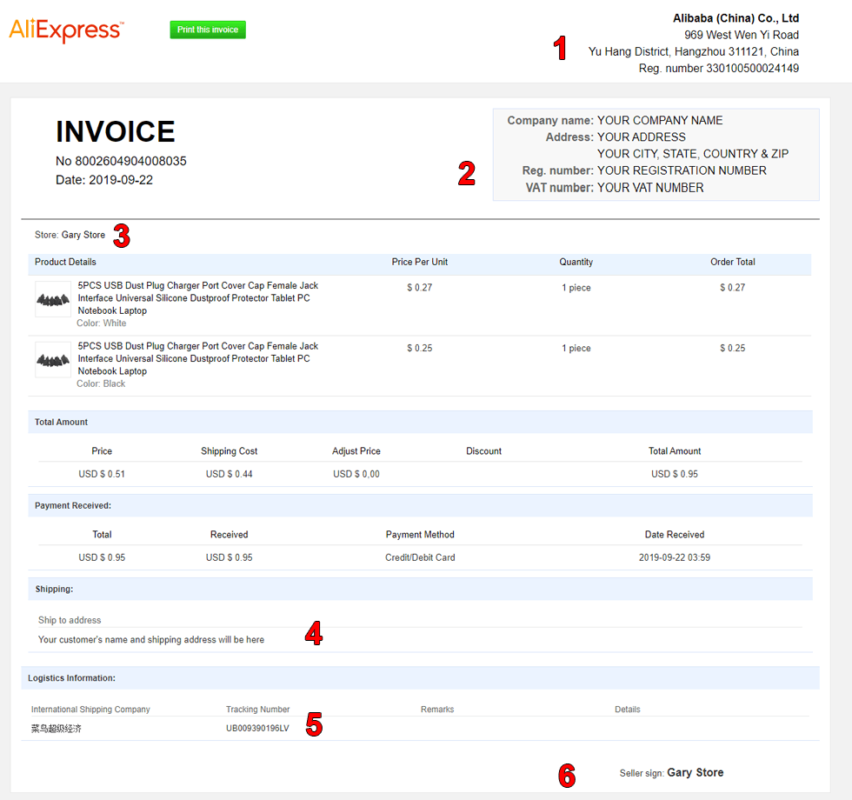Select the Alibaba (China) Co., Ltd company name
Screen dimensions: 852x800
736,18
